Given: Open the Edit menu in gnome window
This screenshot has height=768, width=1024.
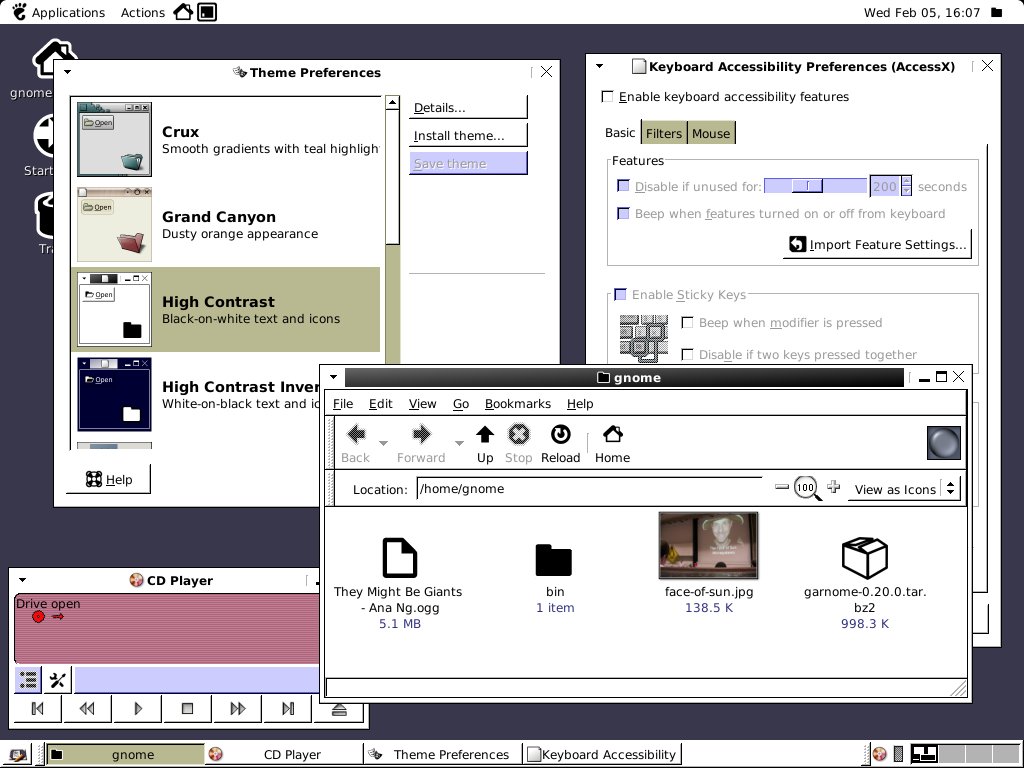Looking at the screenshot, I should (x=381, y=404).
